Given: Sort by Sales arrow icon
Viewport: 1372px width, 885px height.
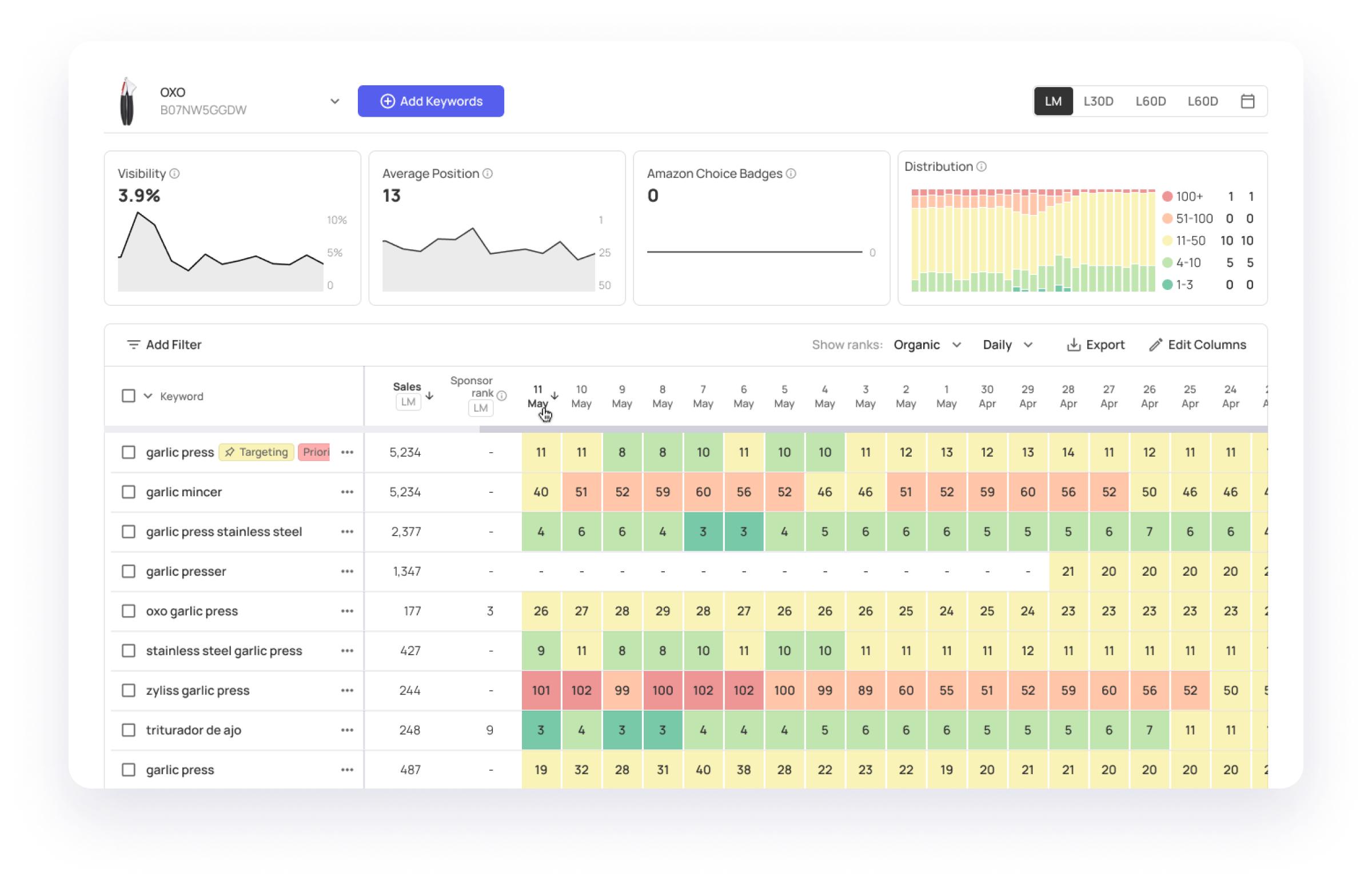Looking at the screenshot, I should (429, 396).
